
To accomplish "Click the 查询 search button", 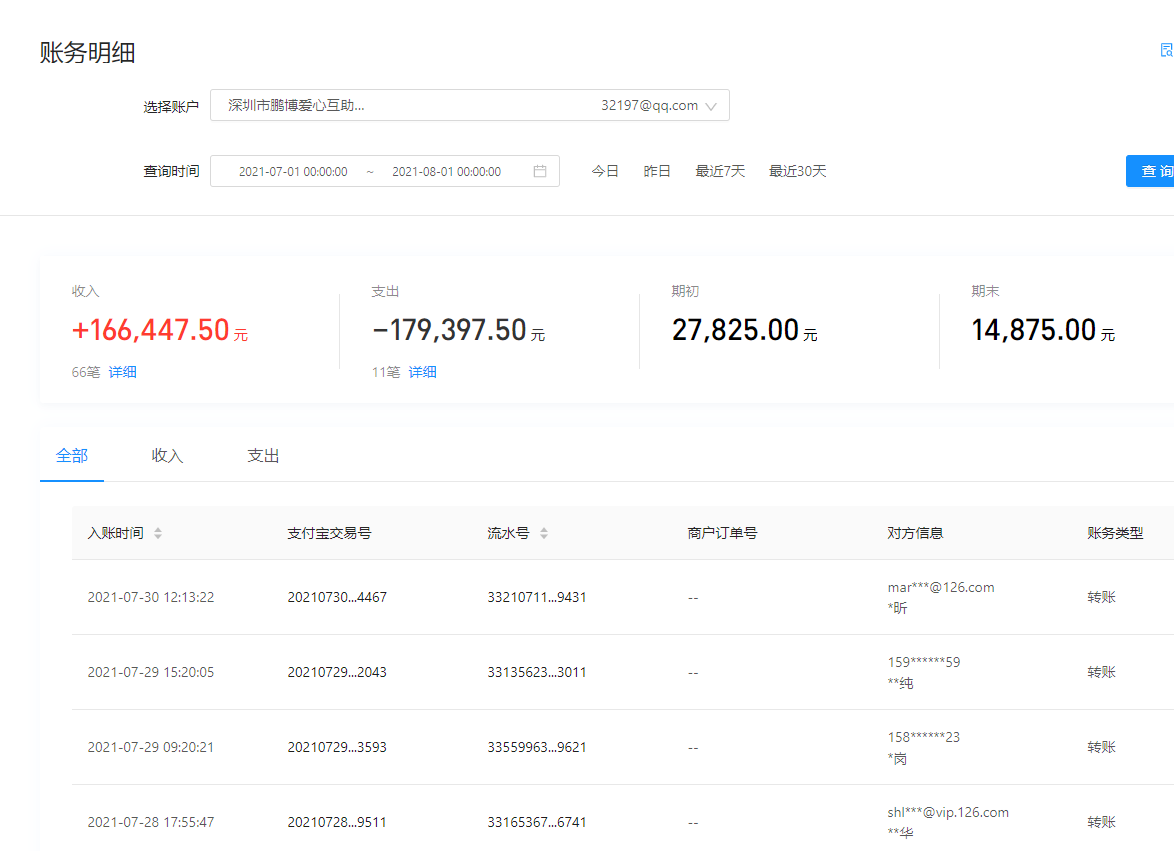I will [x=1153, y=171].
